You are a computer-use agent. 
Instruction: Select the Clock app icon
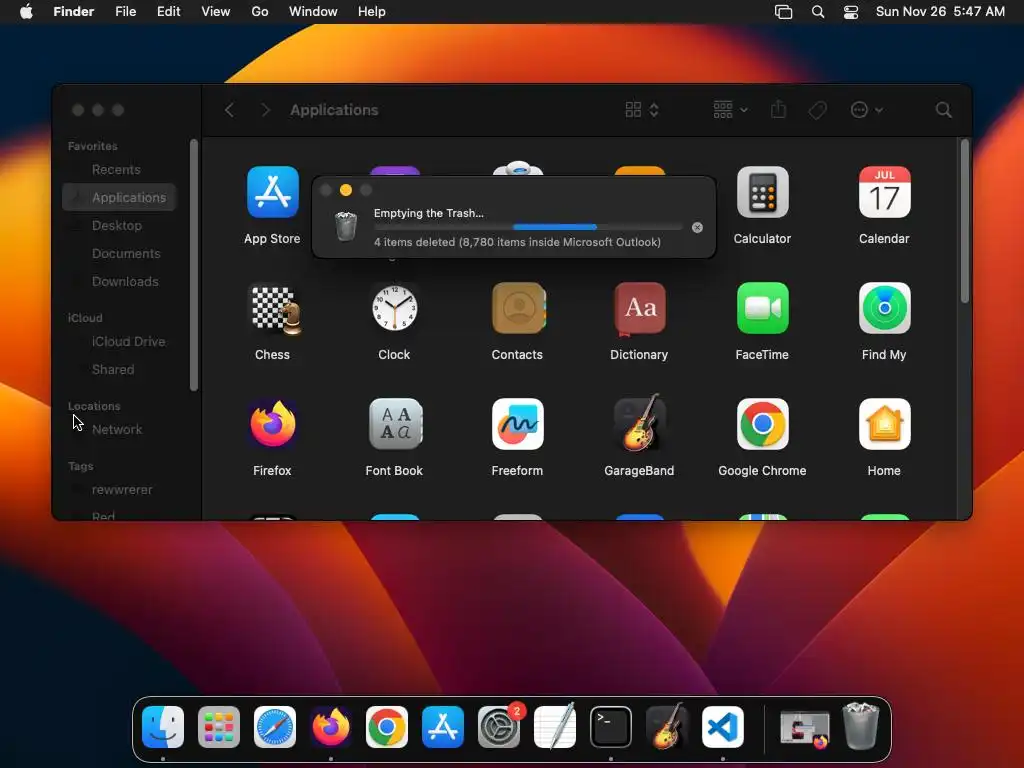tap(394, 308)
